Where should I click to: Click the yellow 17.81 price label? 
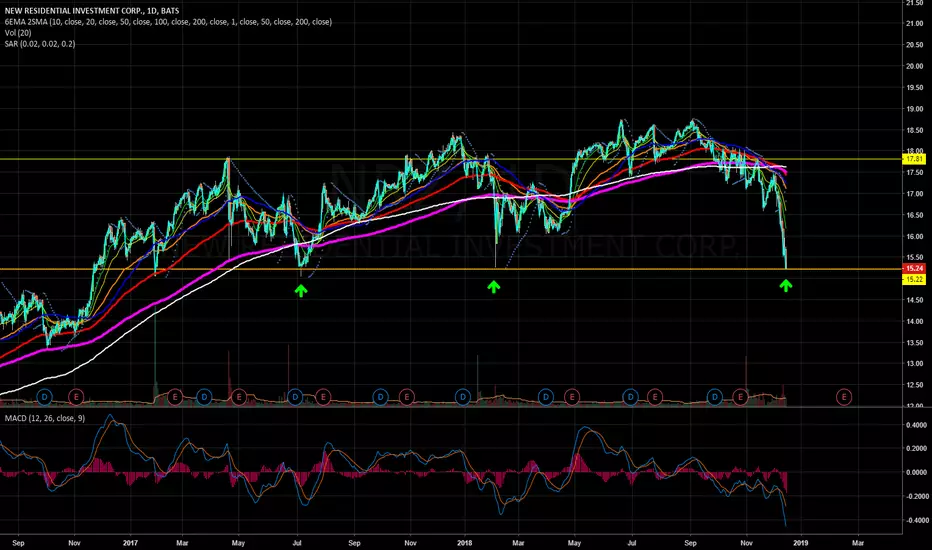coord(914,159)
